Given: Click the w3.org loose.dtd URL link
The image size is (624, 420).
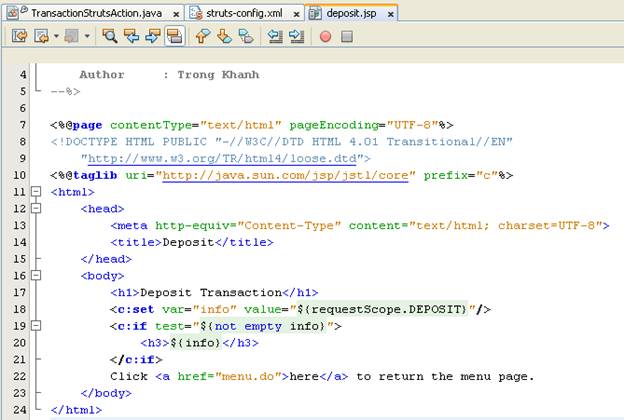Looking at the screenshot, I should [x=222, y=158].
